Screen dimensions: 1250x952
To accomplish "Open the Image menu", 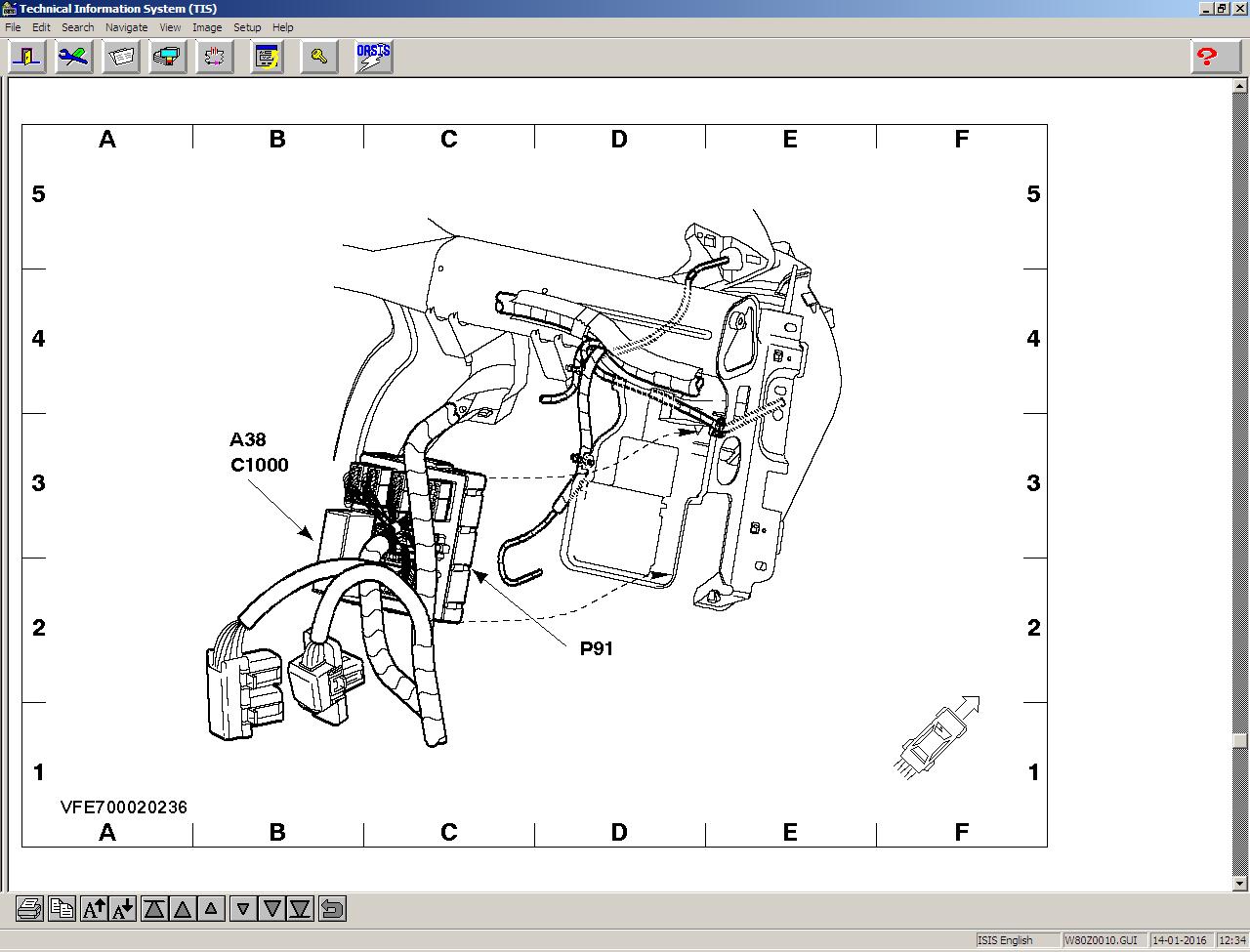I will (x=207, y=27).
